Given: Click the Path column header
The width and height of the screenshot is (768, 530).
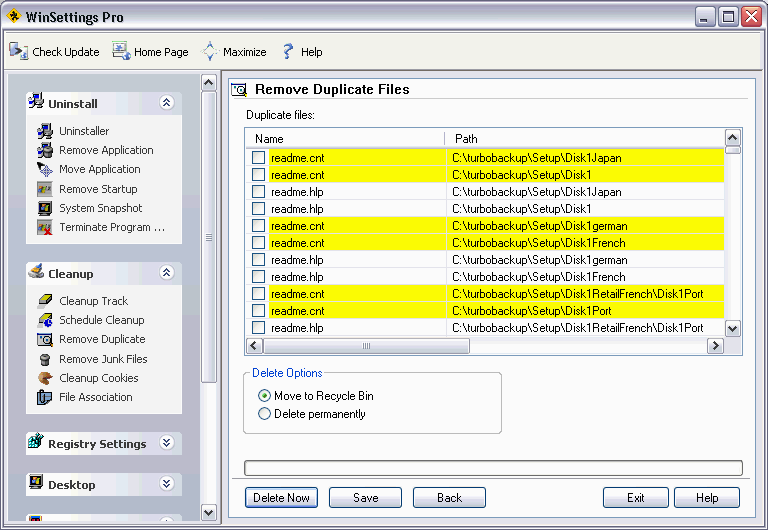Looking at the screenshot, I should pos(585,139).
